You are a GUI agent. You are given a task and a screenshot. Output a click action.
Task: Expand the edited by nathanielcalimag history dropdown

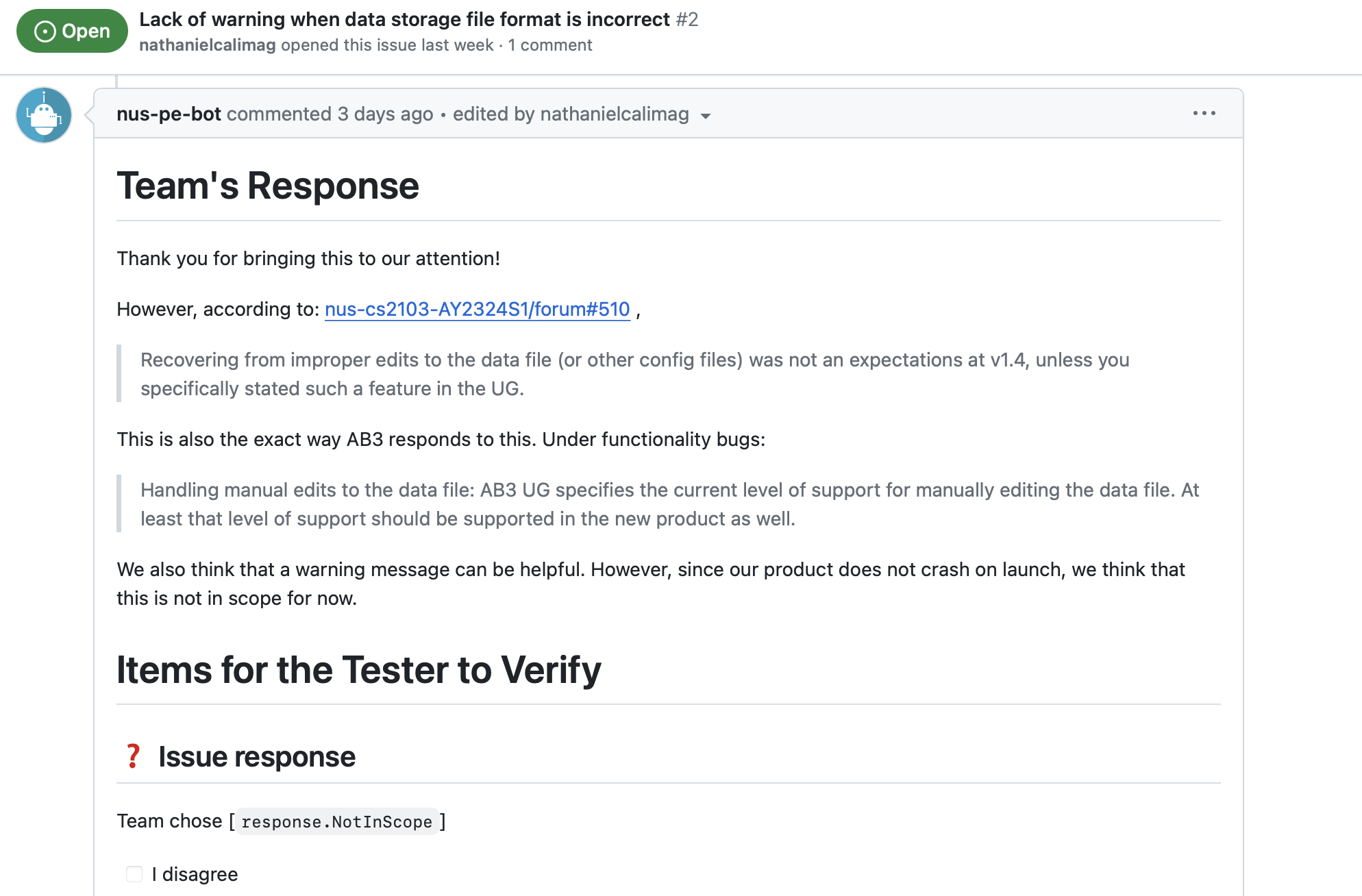pos(706,116)
